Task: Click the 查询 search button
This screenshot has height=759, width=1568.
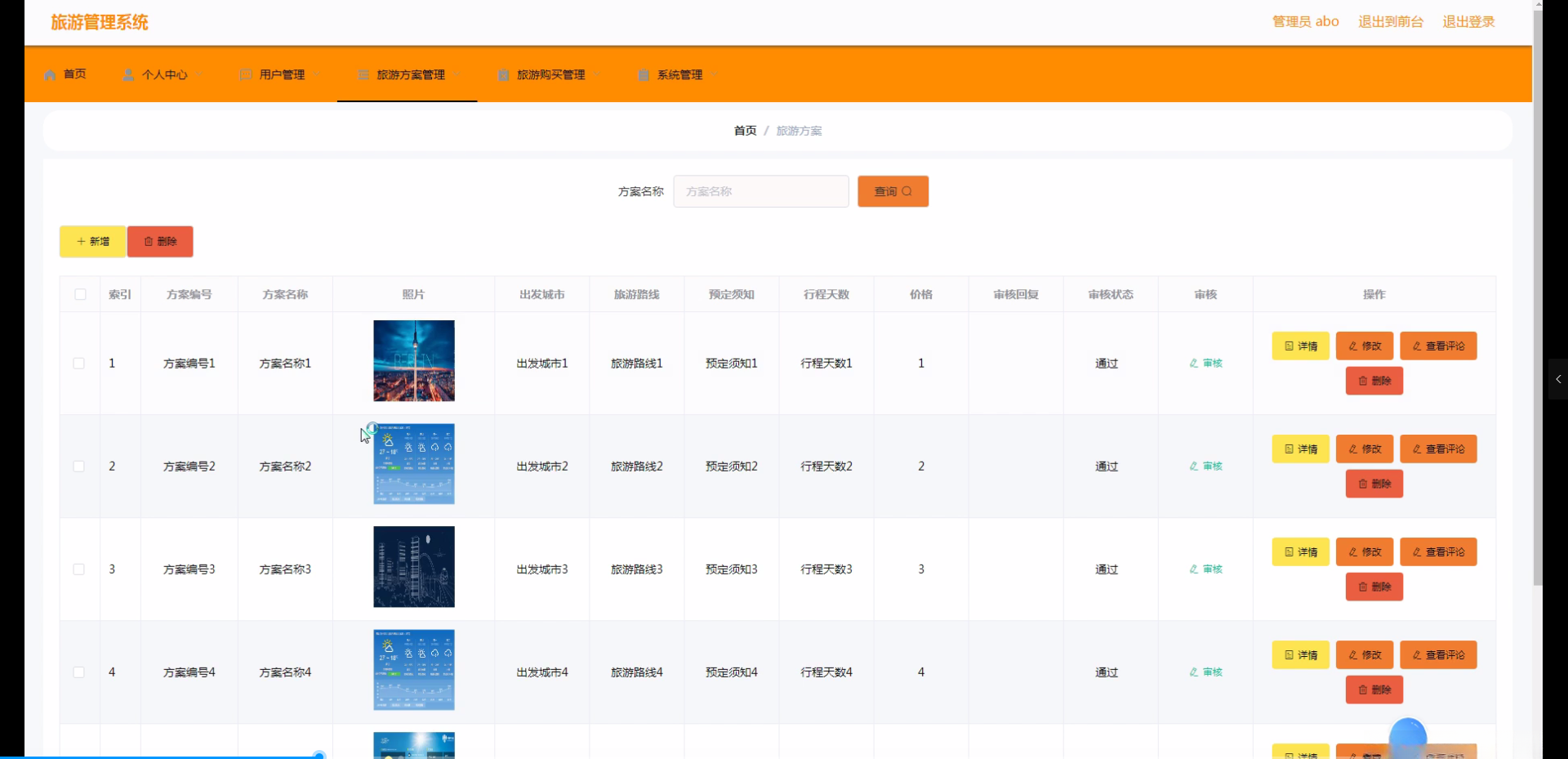Action: [x=893, y=191]
